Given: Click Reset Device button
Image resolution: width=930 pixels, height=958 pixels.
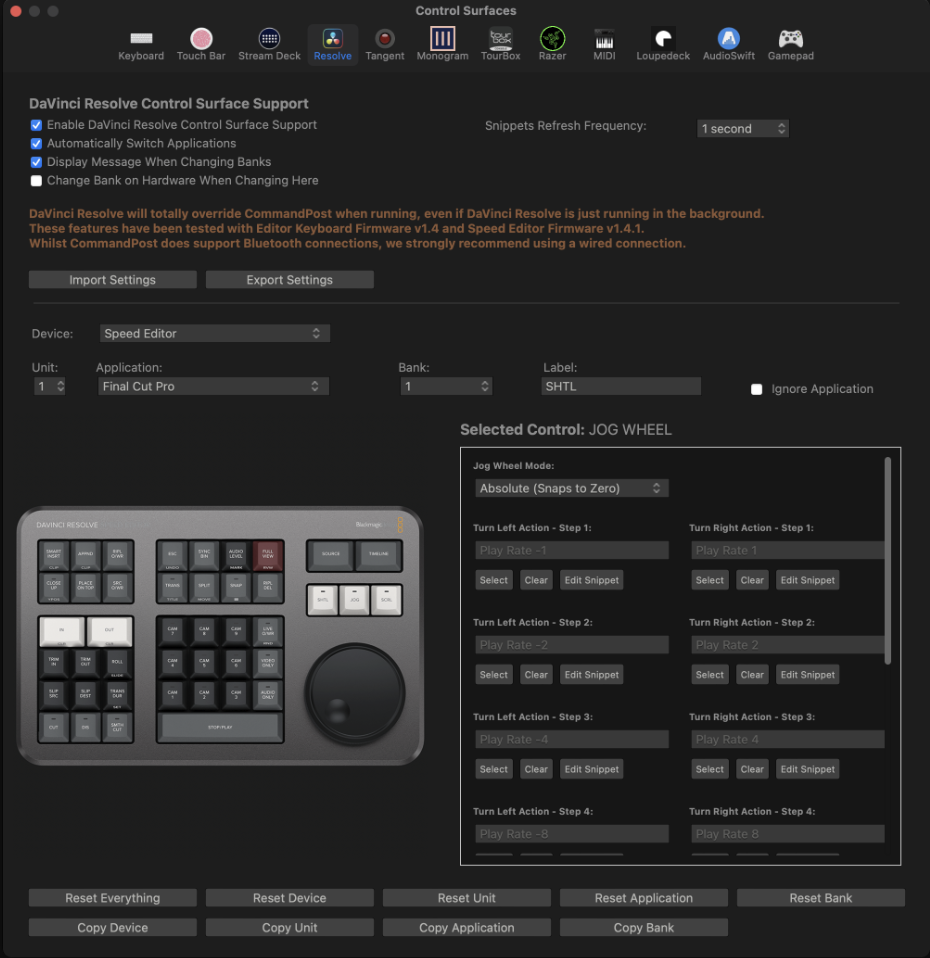Looking at the screenshot, I should pos(290,898).
